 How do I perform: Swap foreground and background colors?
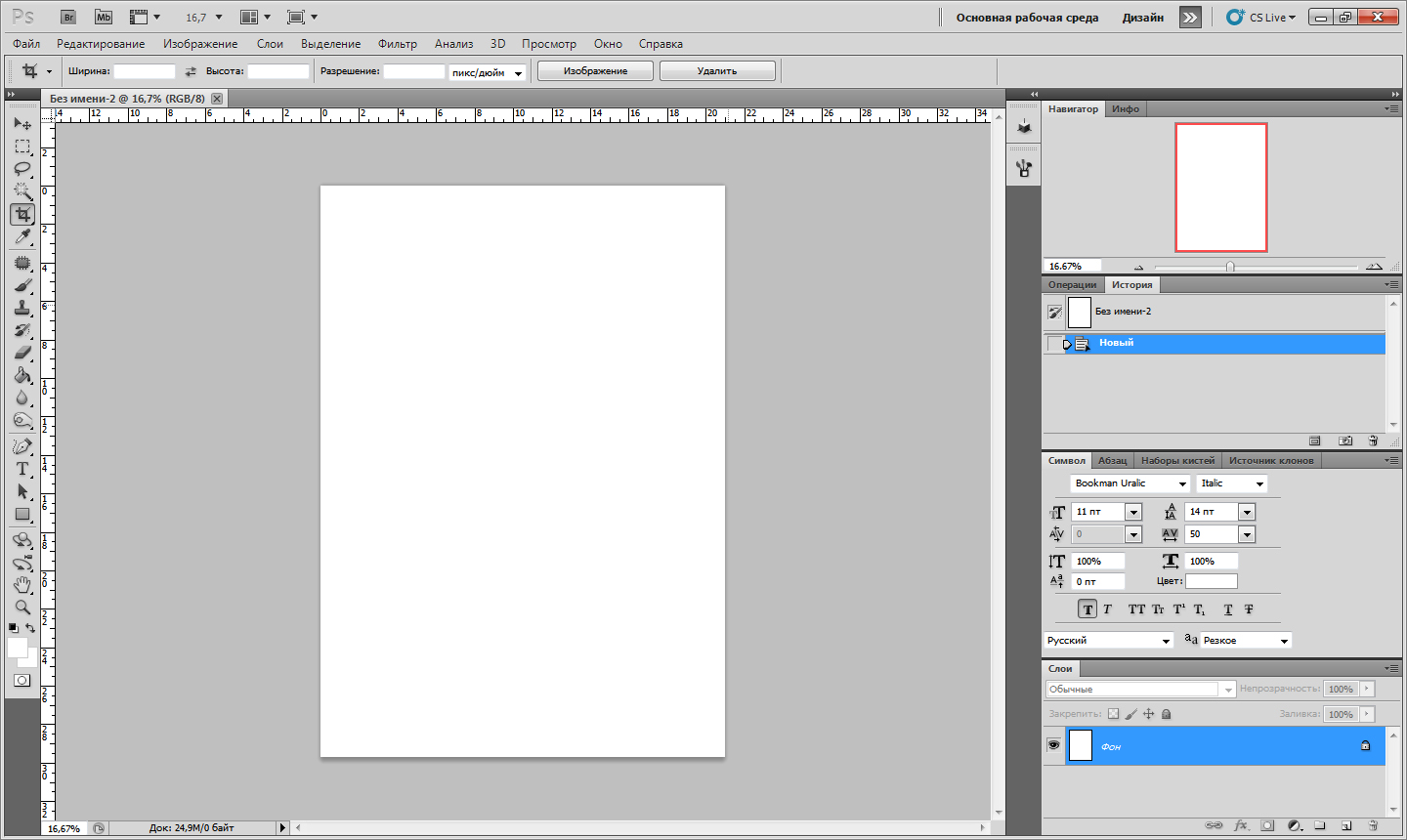[31, 628]
